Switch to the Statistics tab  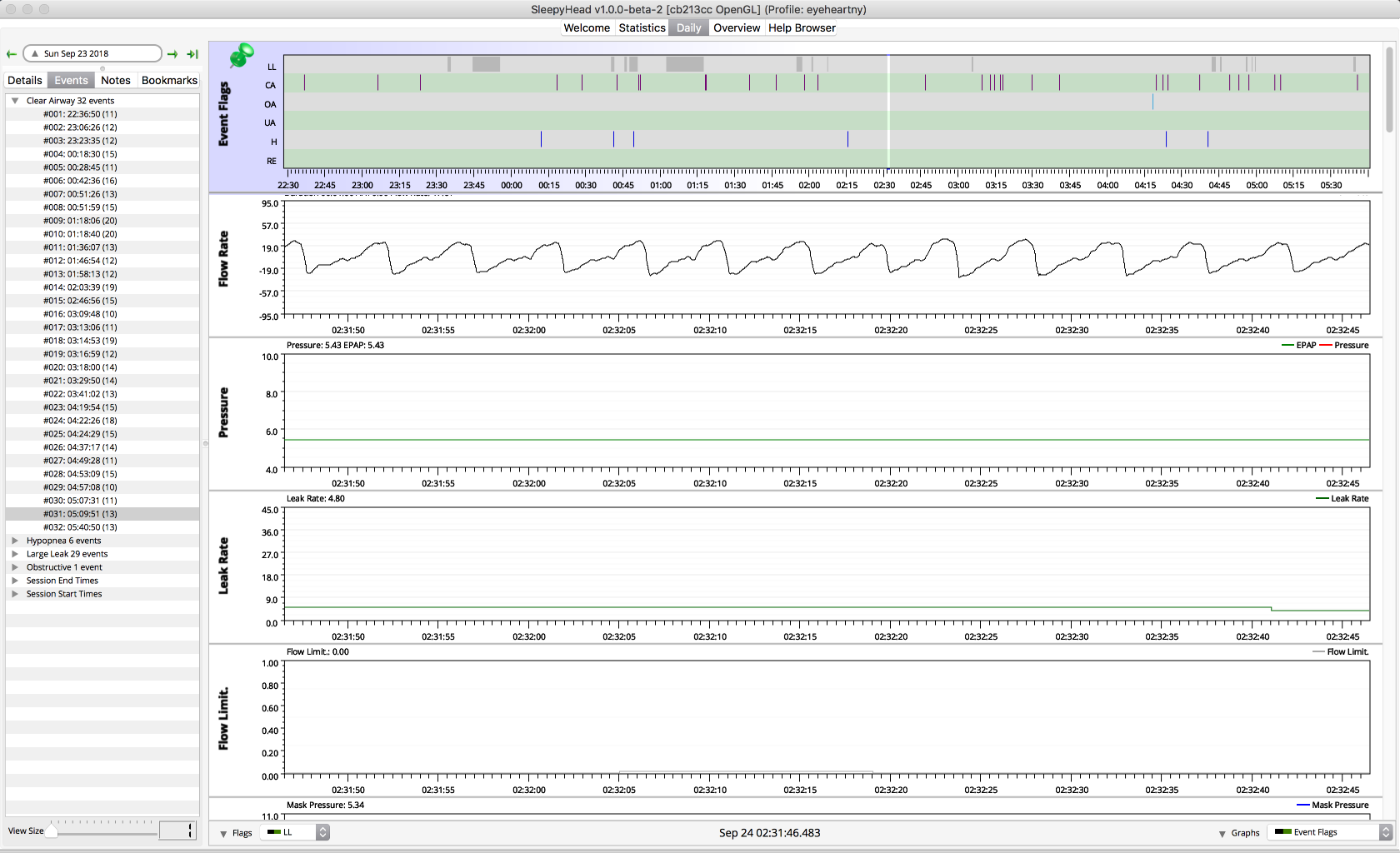point(642,27)
